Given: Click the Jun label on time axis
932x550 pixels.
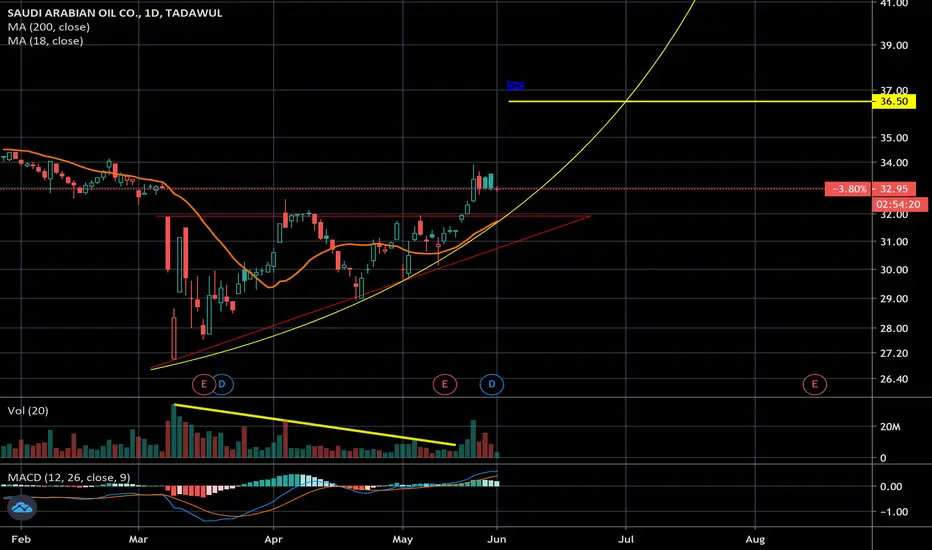Looking at the screenshot, I should coord(496,540).
